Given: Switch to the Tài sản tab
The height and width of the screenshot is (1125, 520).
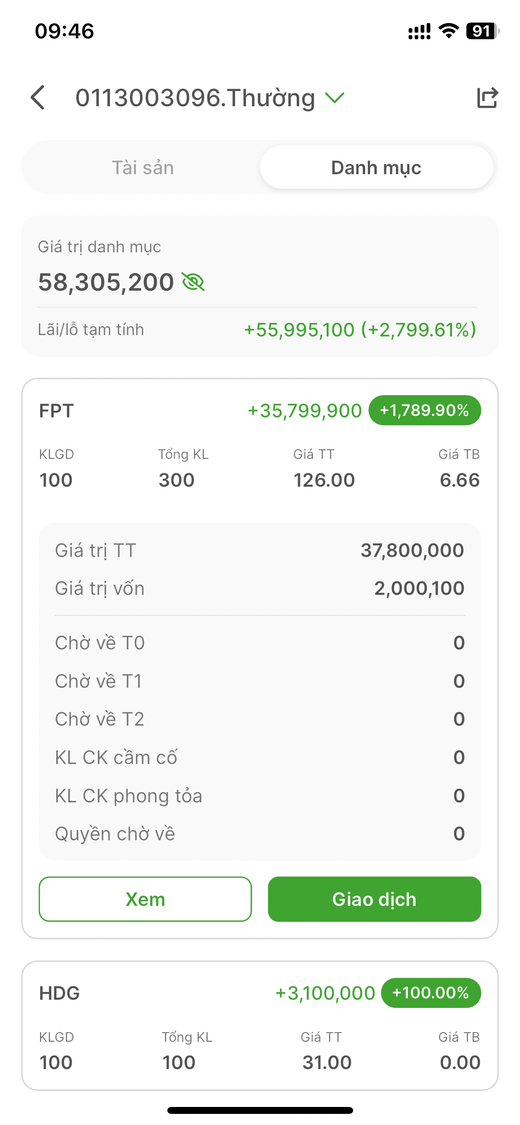Looking at the screenshot, I should pos(143,168).
